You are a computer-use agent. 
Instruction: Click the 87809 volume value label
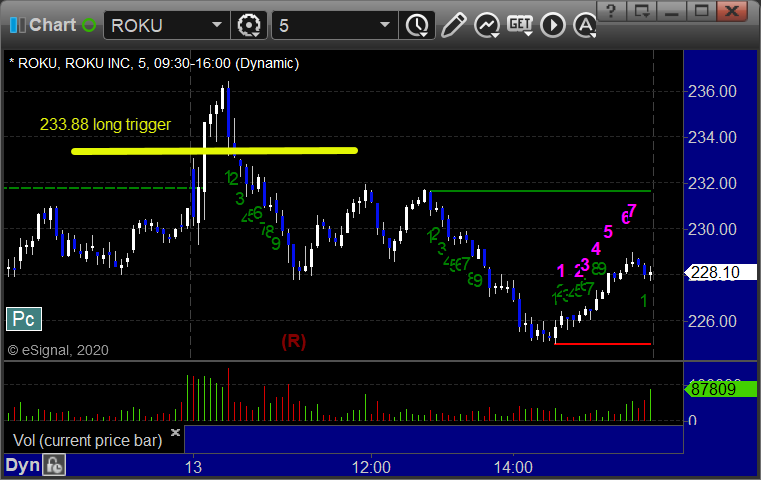(720, 389)
